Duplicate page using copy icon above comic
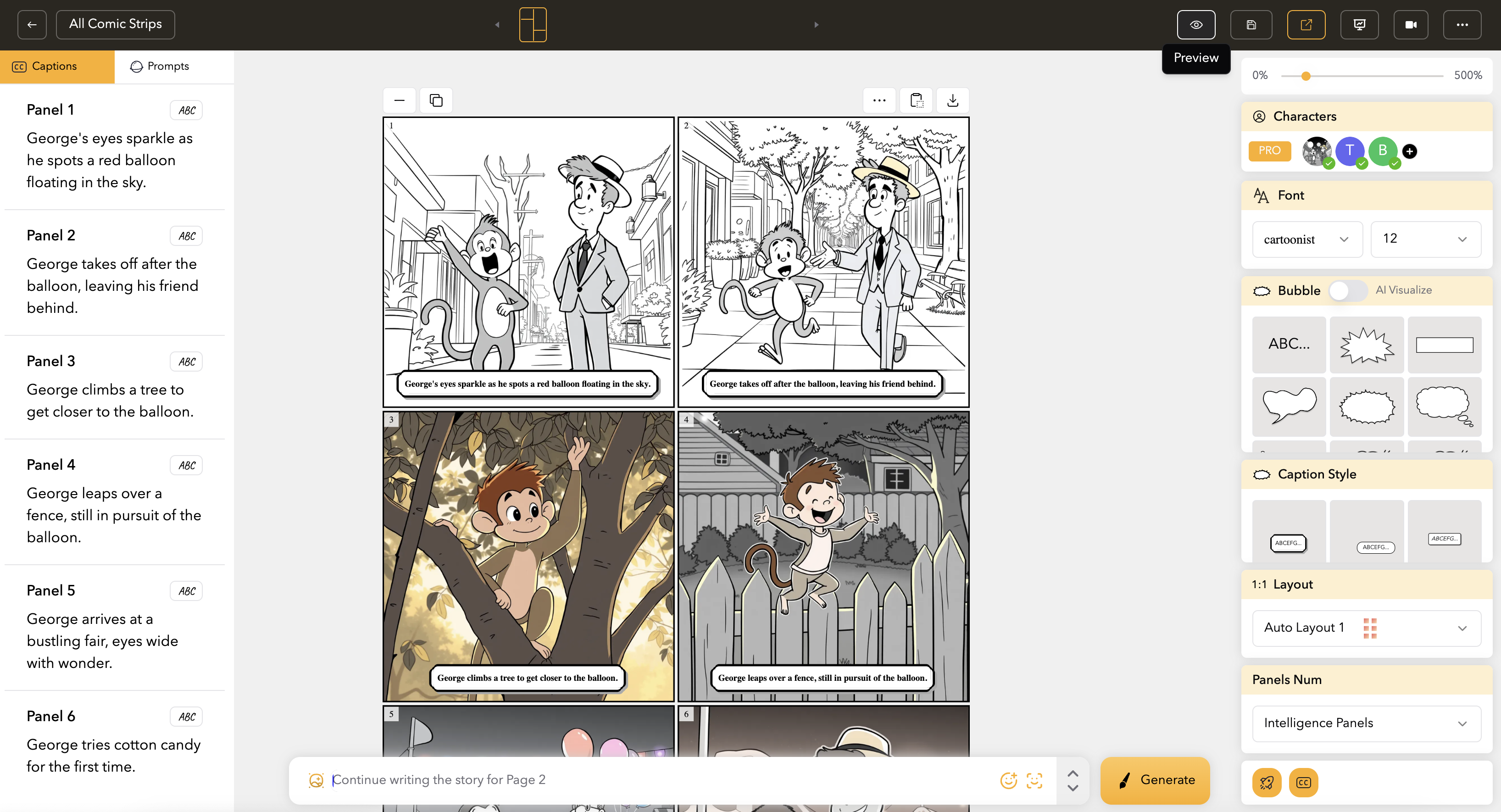The height and width of the screenshot is (812, 1501). tap(436, 100)
